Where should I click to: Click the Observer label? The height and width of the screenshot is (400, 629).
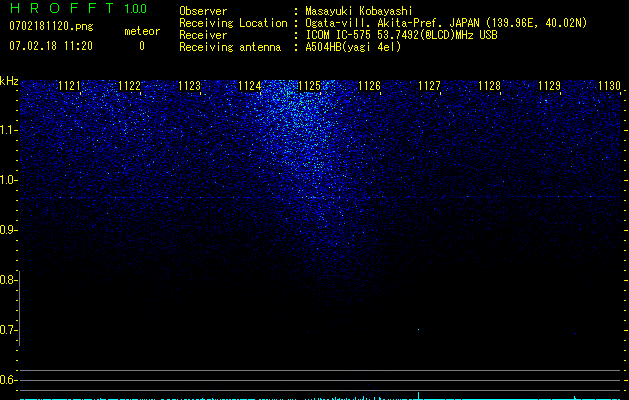[x=203, y=11]
